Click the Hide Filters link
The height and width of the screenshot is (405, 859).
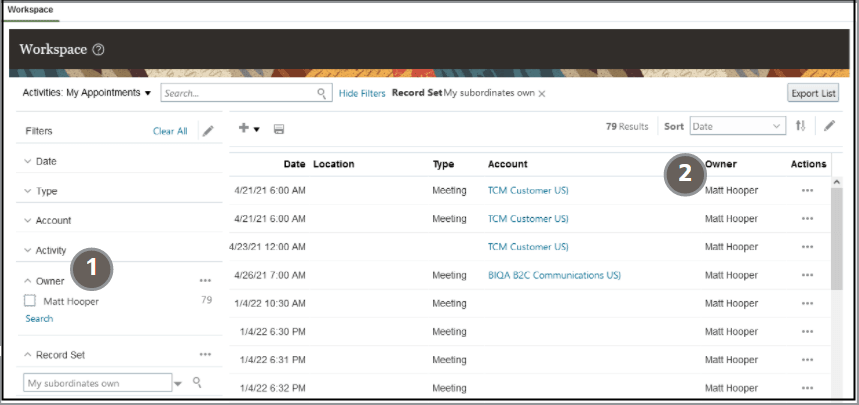point(362,94)
